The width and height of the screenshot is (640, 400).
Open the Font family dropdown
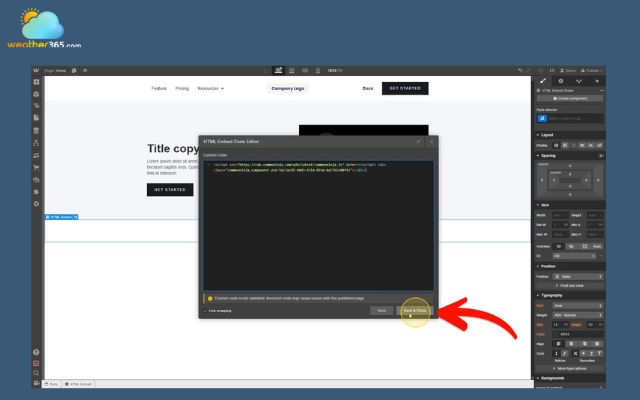(578, 305)
